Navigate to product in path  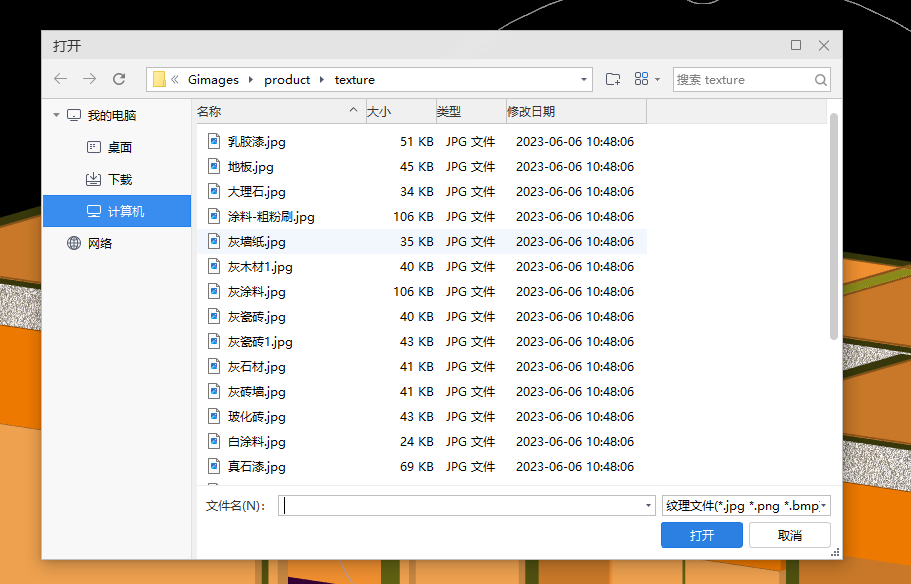tap(287, 80)
